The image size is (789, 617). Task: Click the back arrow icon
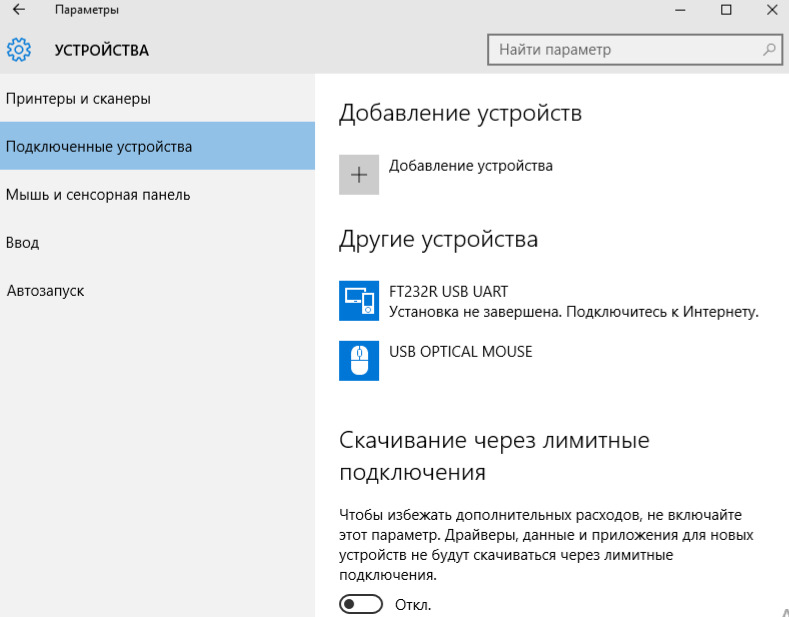coord(19,10)
